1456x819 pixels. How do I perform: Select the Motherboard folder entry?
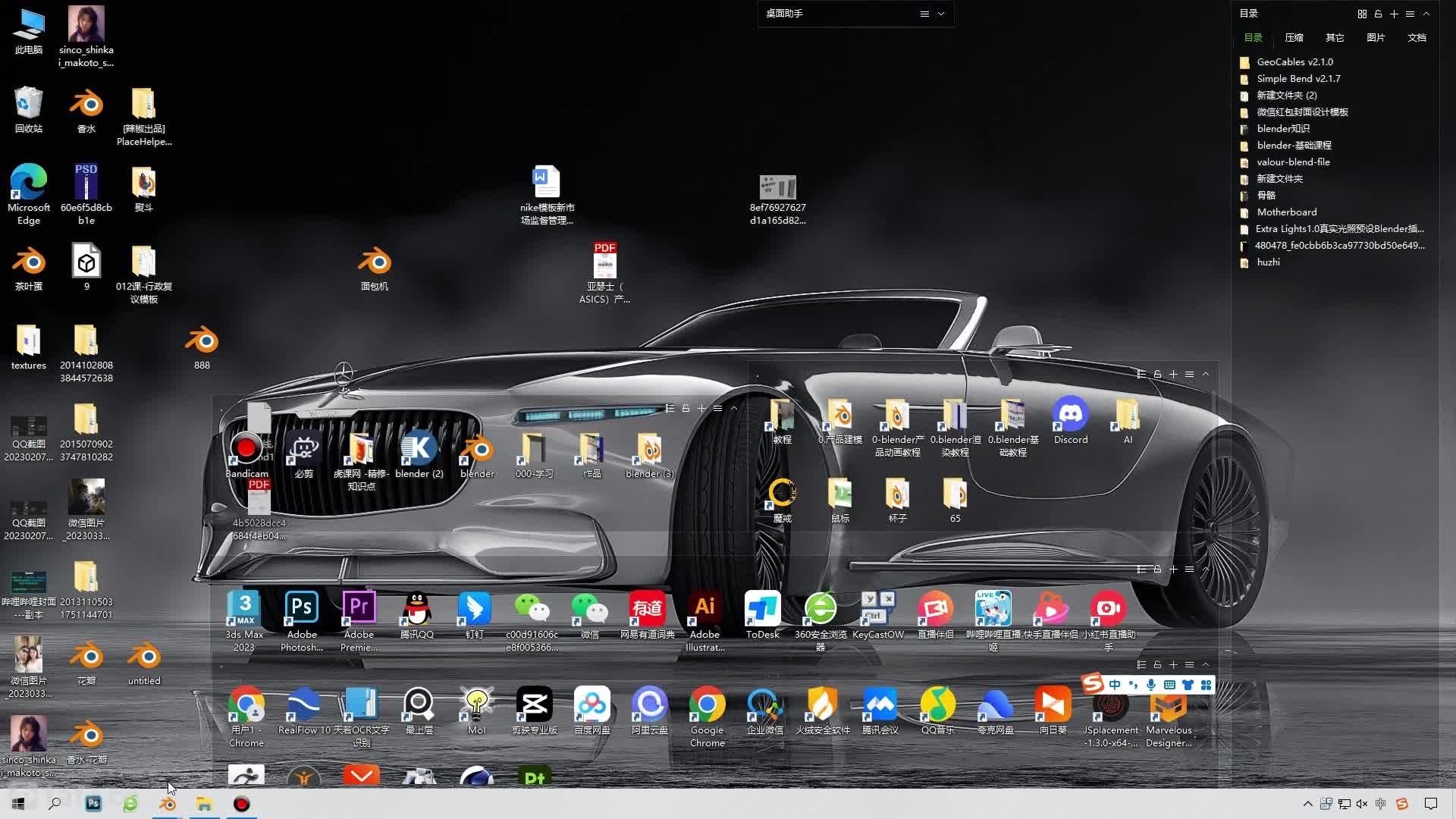pos(1286,212)
